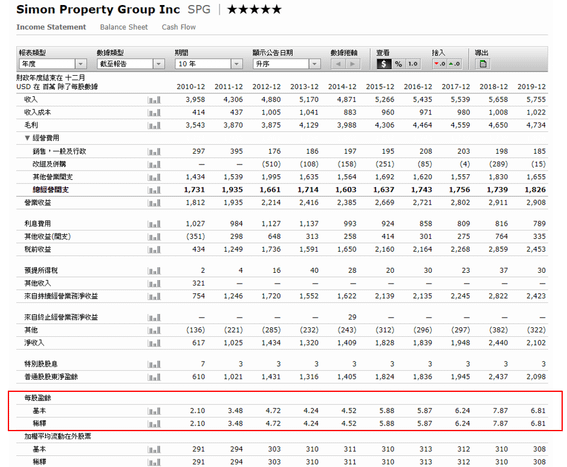This screenshot has width=567, height=467.
Task: Switch to Cash Flow tab
Action: click(x=179, y=27)
